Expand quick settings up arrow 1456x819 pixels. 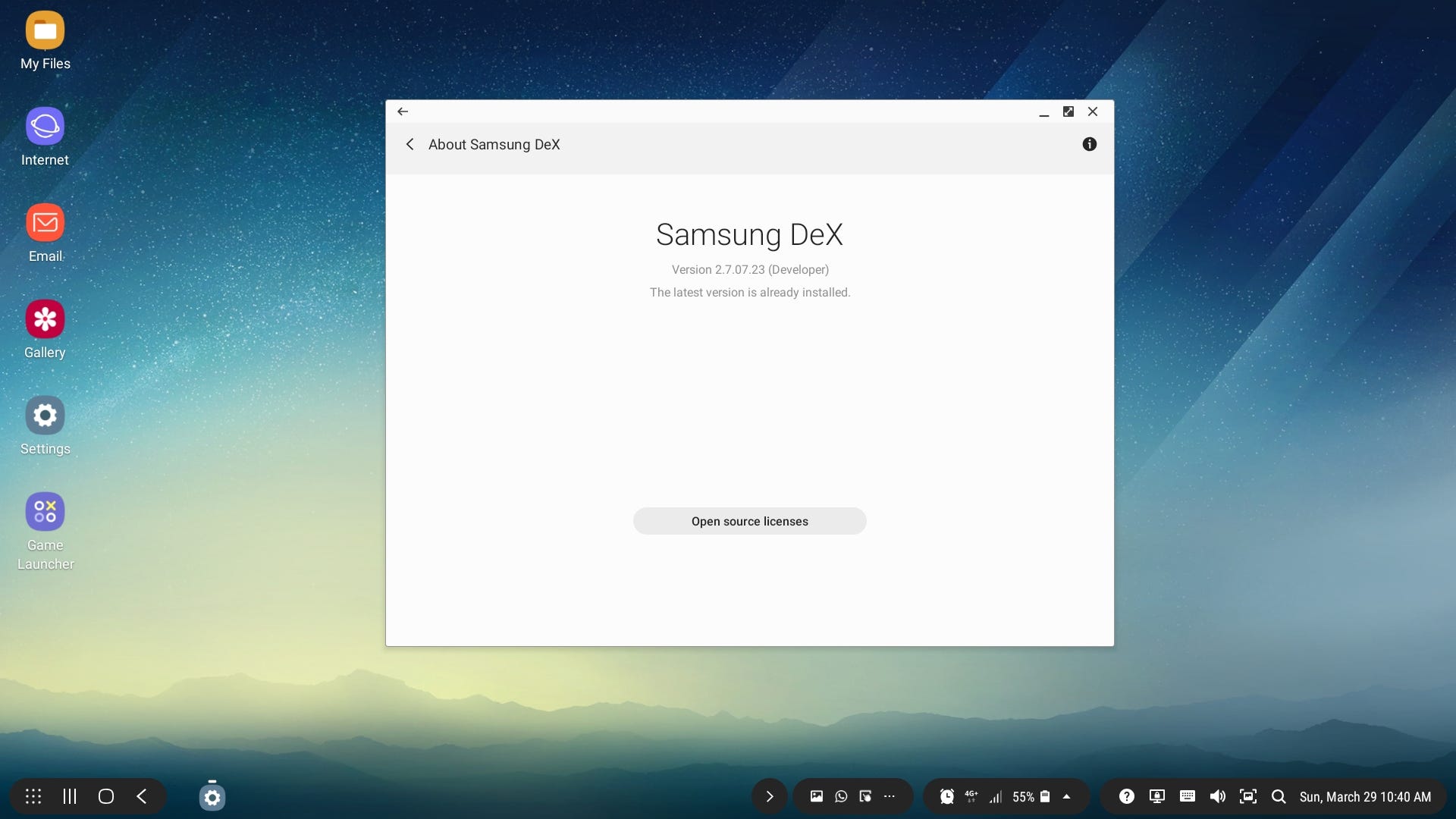click(x=1066, y=796)
